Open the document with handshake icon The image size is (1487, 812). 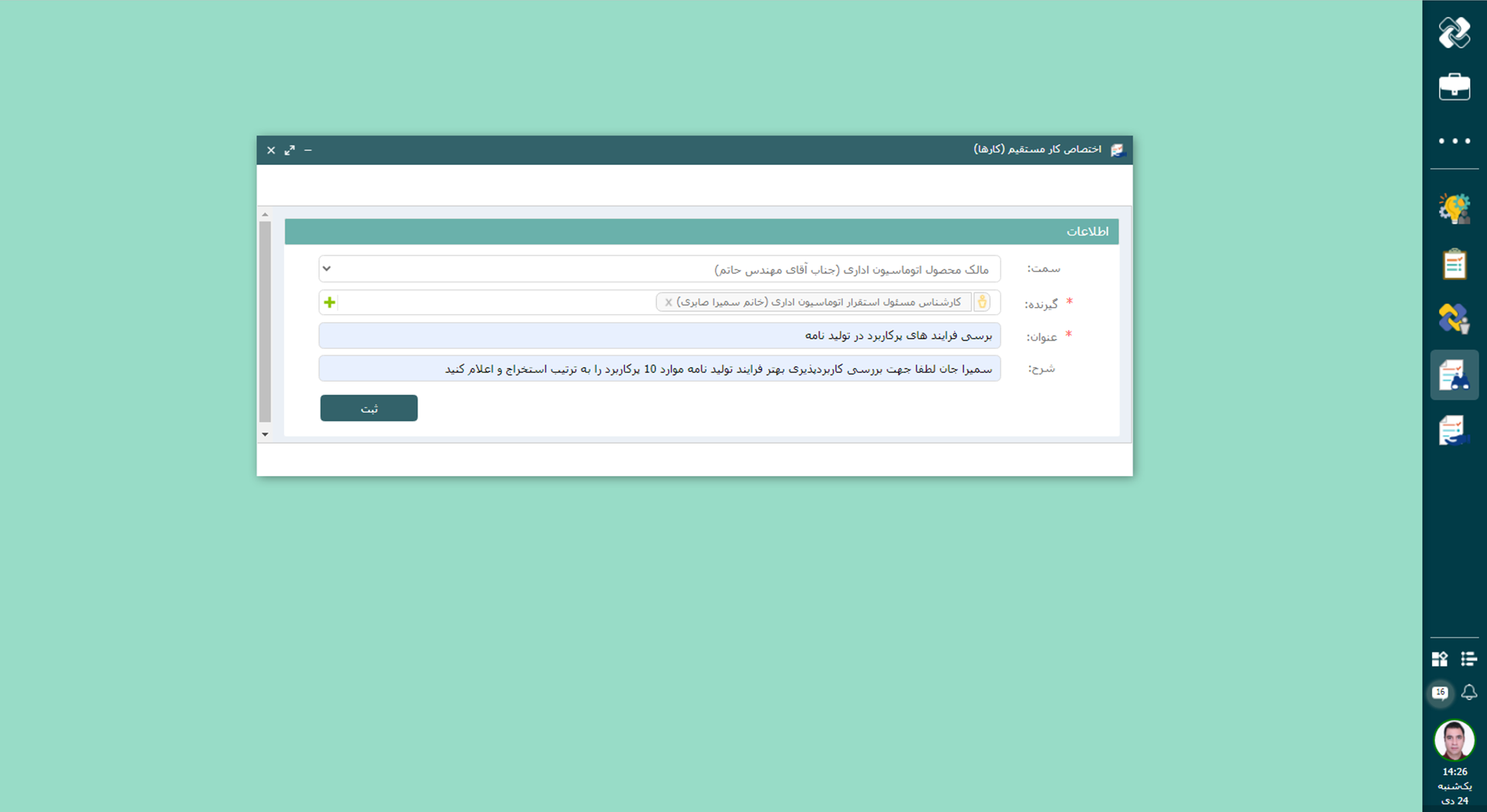click(1454, 430)
